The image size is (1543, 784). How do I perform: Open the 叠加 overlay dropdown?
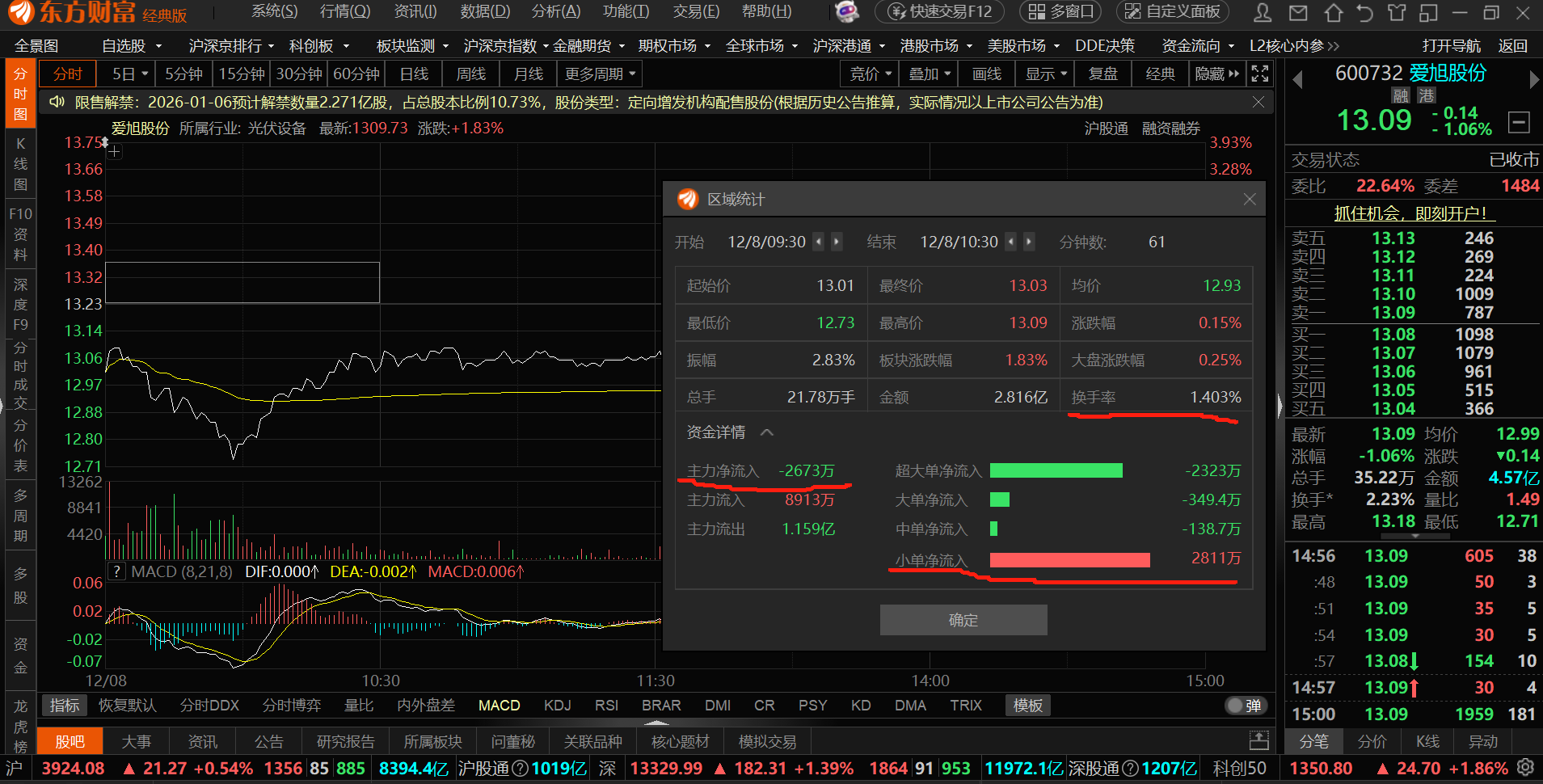click(930, 74)
